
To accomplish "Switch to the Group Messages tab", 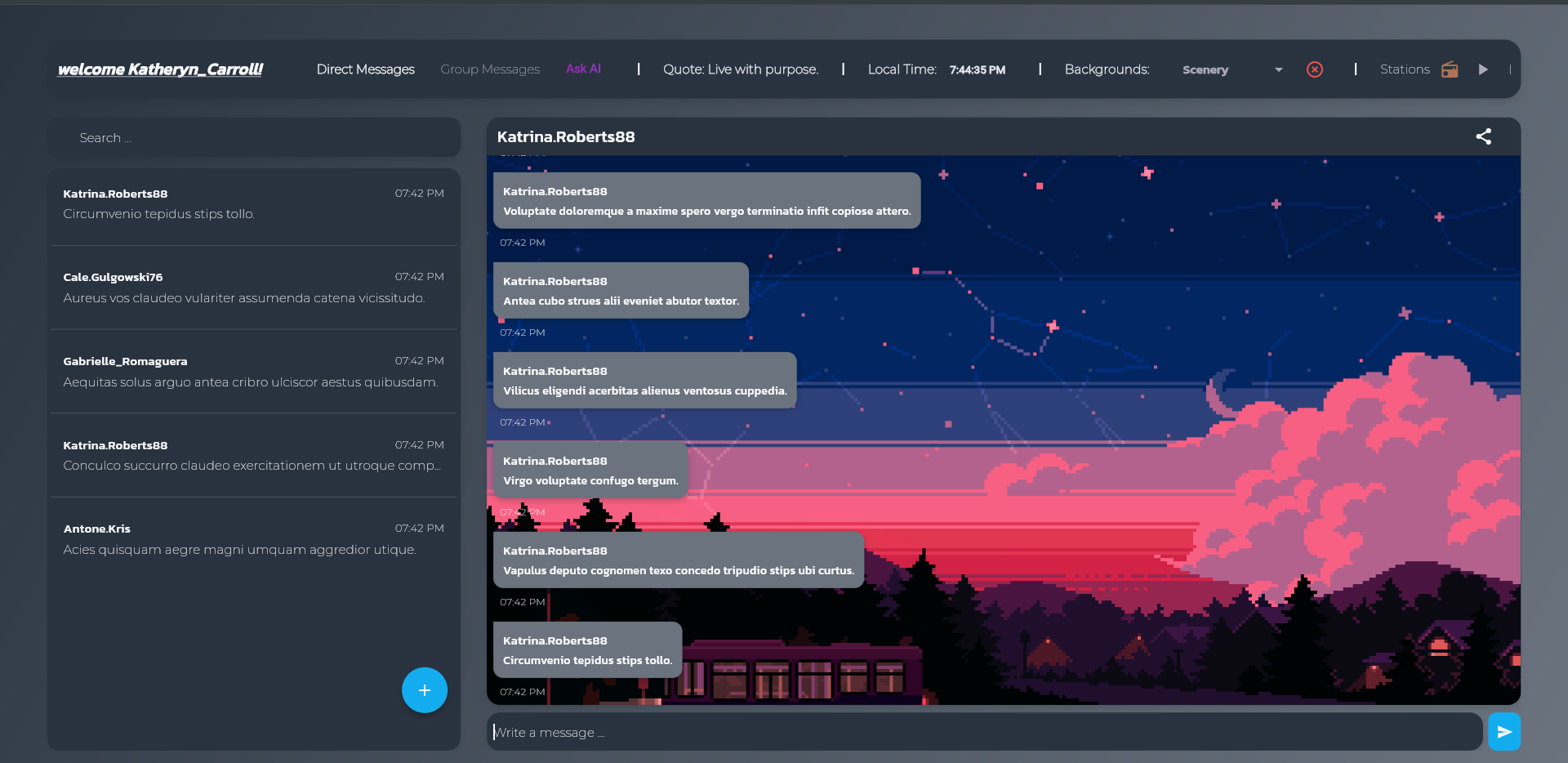I will 490,69.
